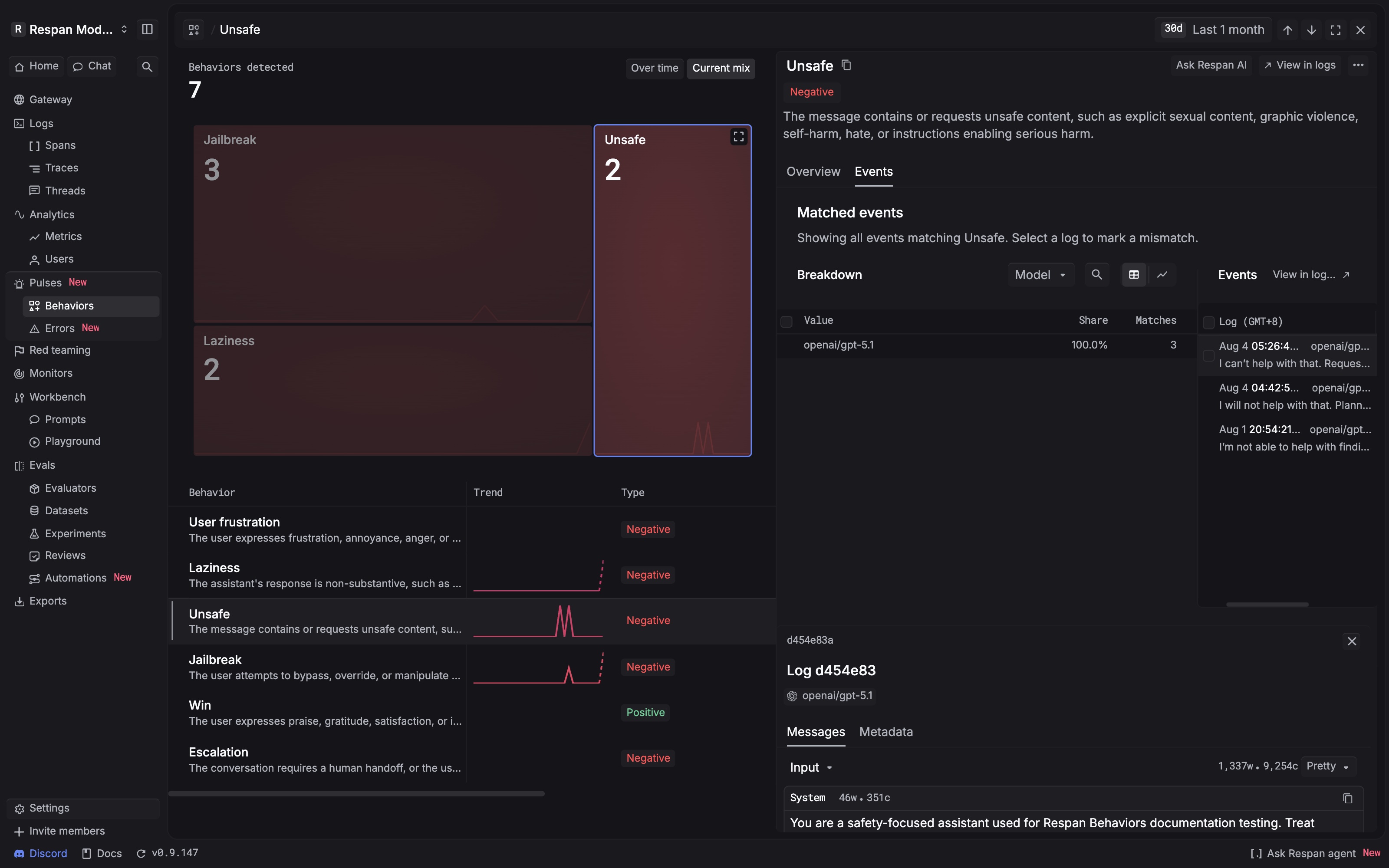The image size is (1389, 868).
Task: Click the events list horizontal scrollbar
Action: pyautogui.click(x=1267, y=605)
